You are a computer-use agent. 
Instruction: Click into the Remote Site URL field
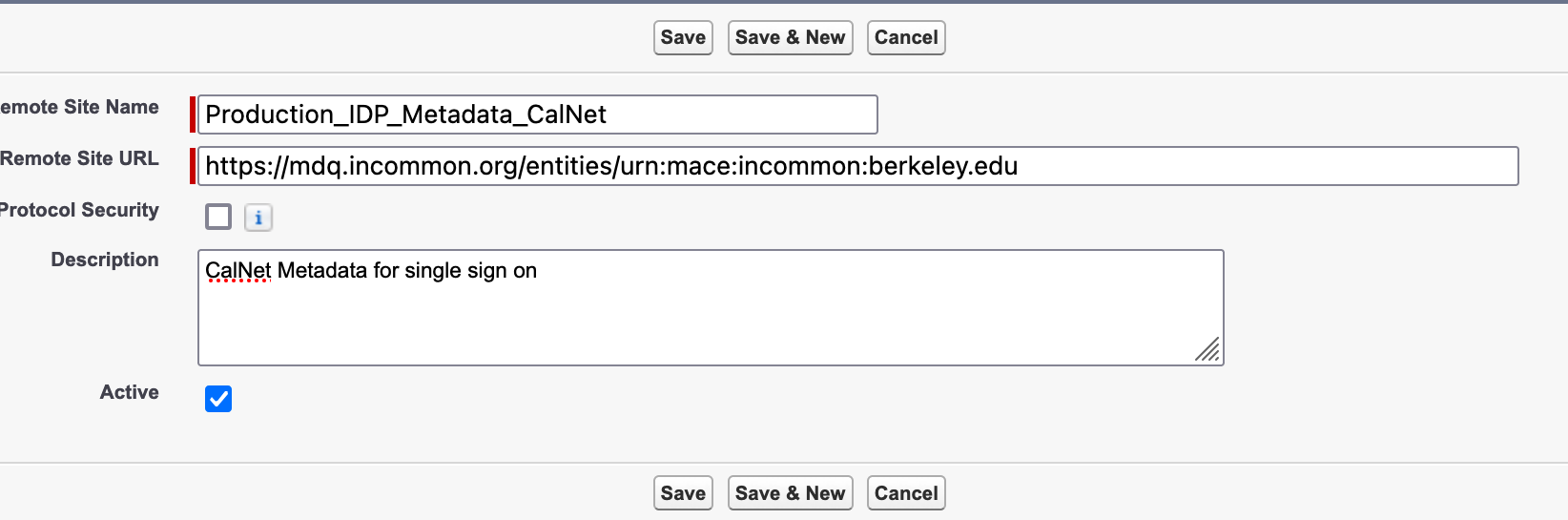coord(856,166)
